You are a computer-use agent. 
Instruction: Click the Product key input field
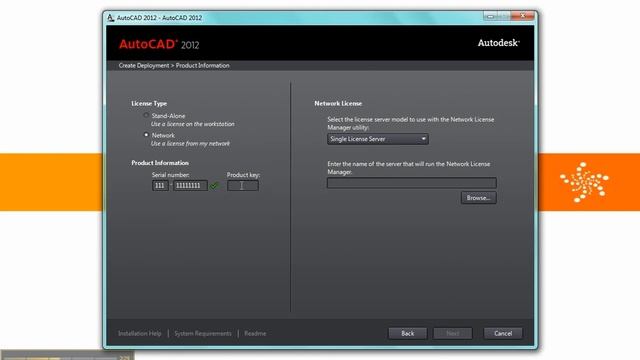click(243, 186)
